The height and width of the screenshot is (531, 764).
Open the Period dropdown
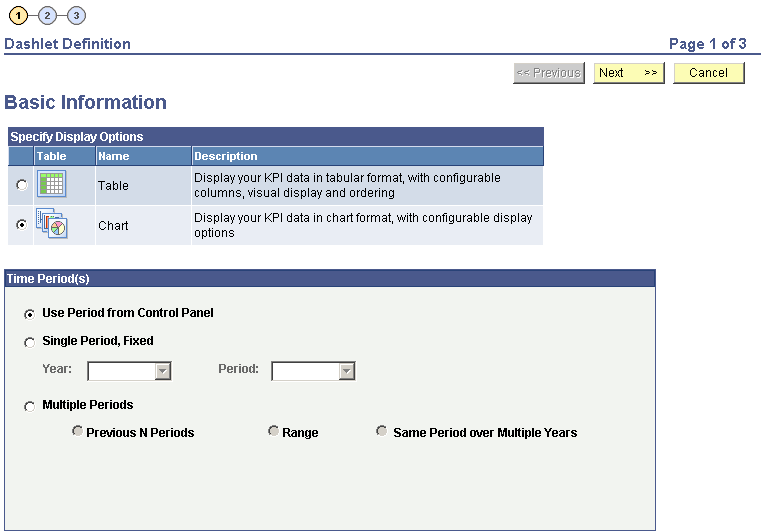pos(313,371)
